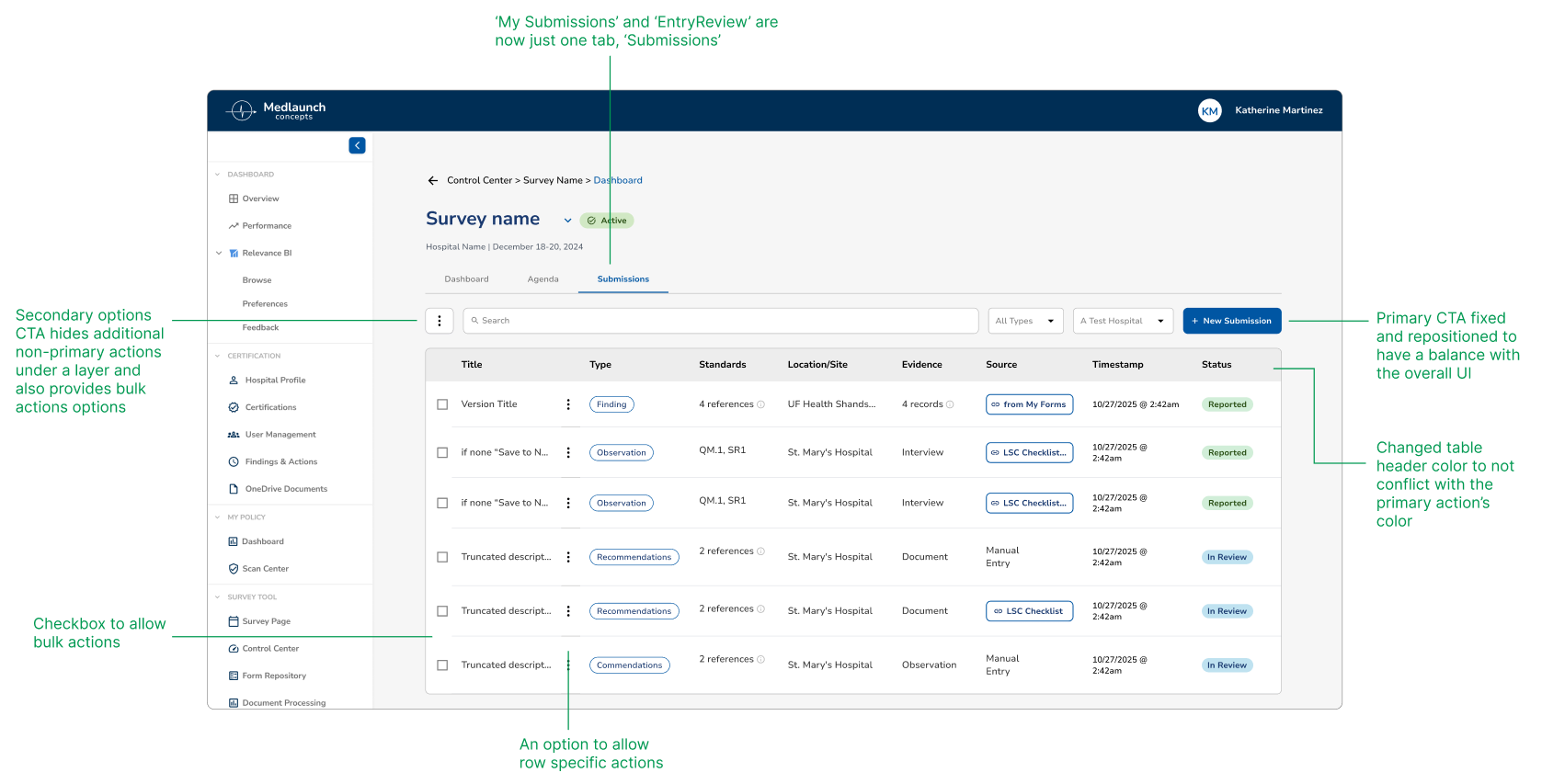Switch to the Dashboard tab
The image size is (1542, 784).
click(x=466, y=279)
